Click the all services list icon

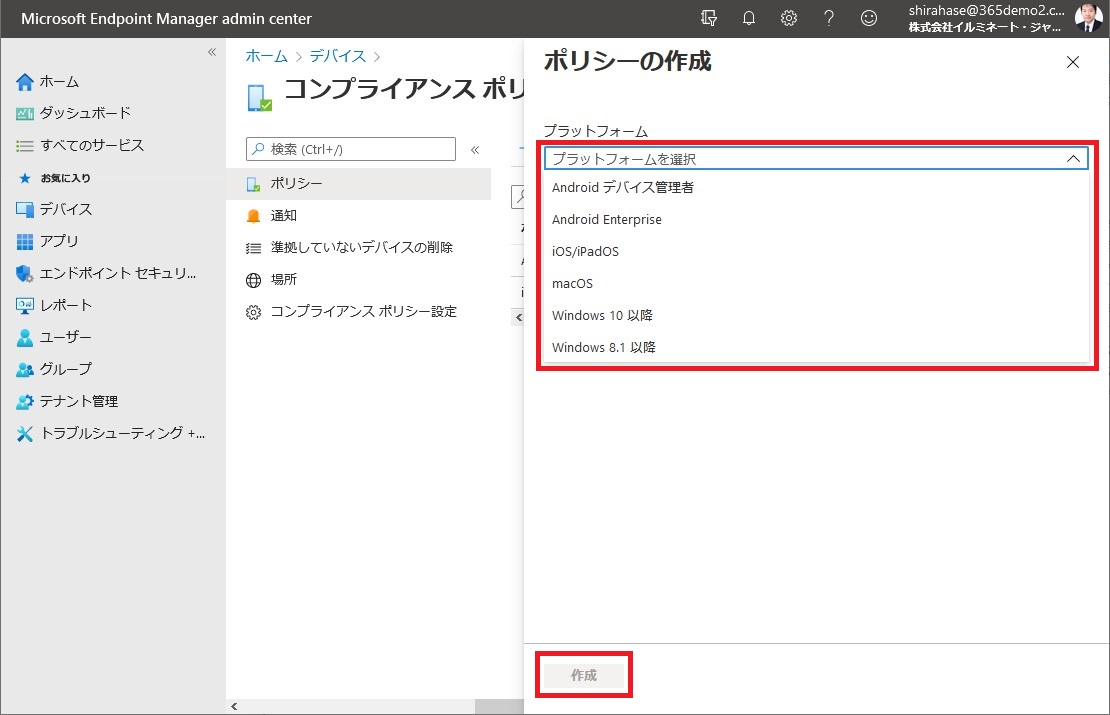click(x=25, y=146)
